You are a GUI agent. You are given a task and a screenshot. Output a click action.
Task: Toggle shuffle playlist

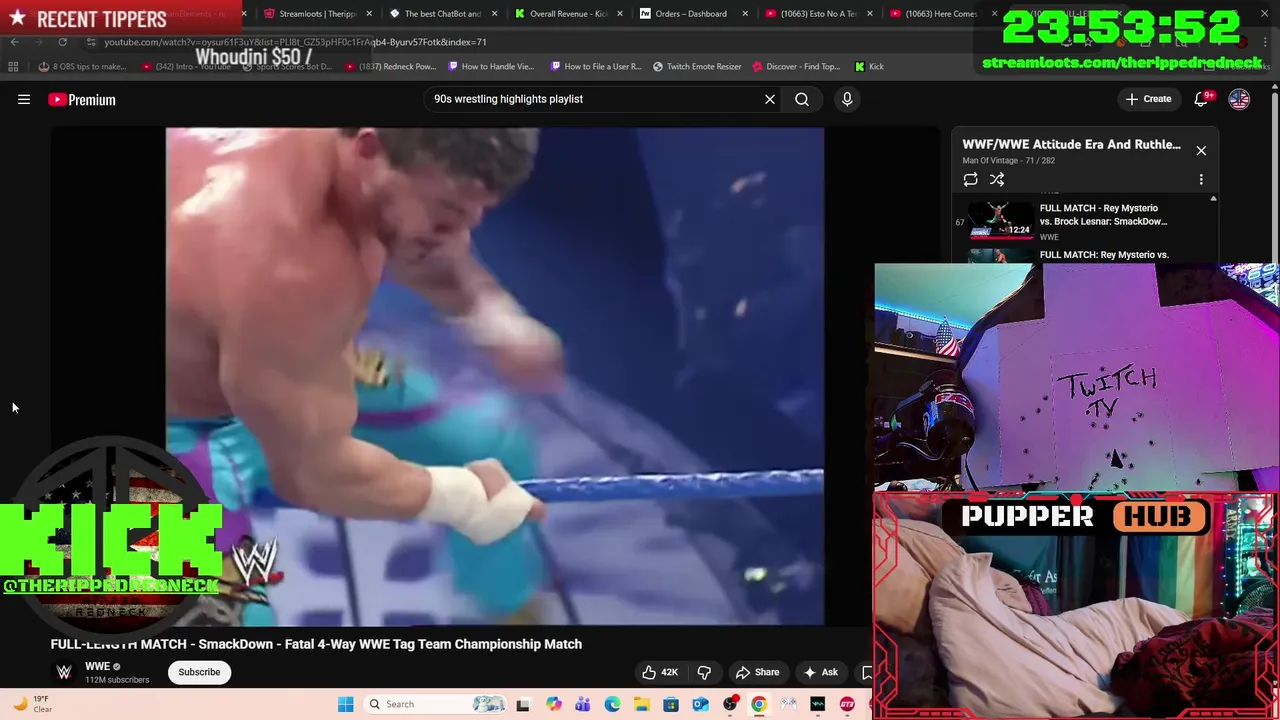997,179
